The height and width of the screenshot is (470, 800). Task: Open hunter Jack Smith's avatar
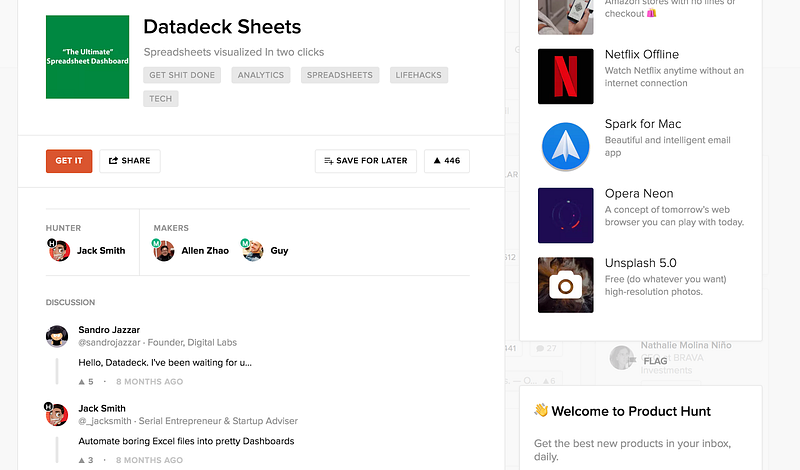tap(59, 250)
